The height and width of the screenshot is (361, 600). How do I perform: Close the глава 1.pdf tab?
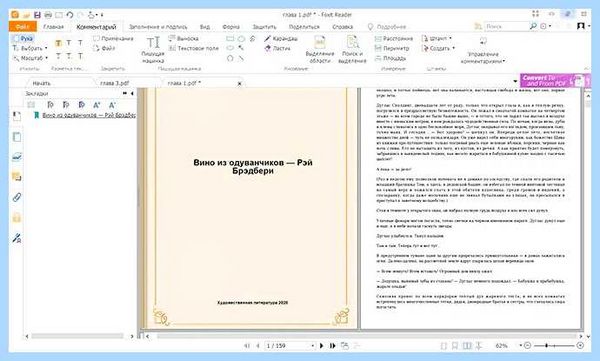coord(240,83)
